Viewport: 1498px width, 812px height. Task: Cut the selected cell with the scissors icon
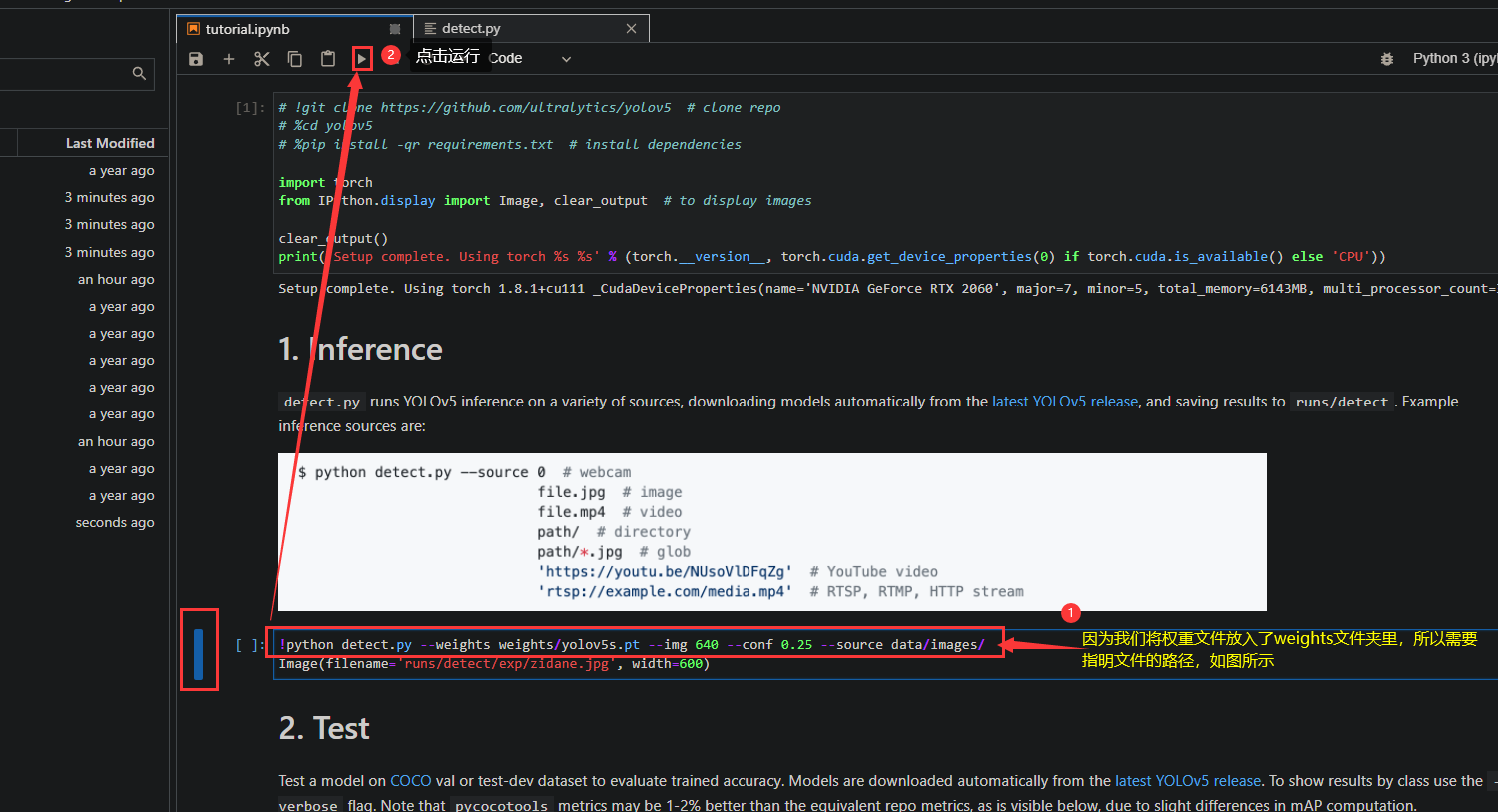click(262, 59)
